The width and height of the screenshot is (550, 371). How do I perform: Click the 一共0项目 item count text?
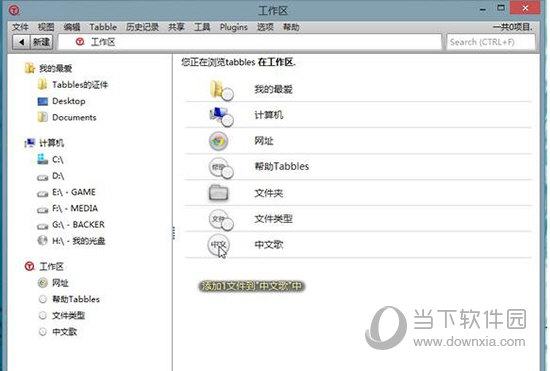[x=513, y=27]
